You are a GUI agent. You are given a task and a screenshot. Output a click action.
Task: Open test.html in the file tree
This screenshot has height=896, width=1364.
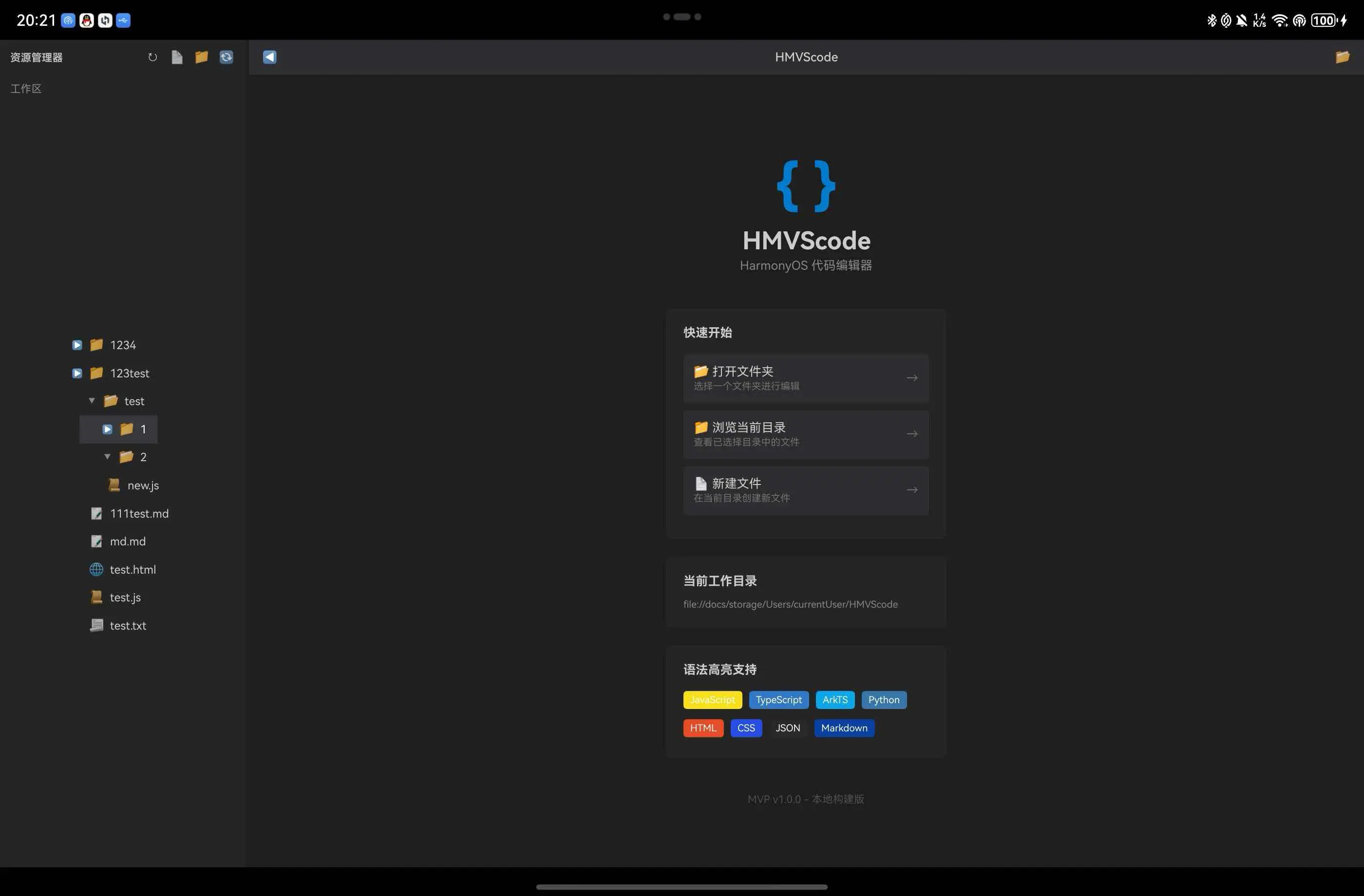point(133,569)
